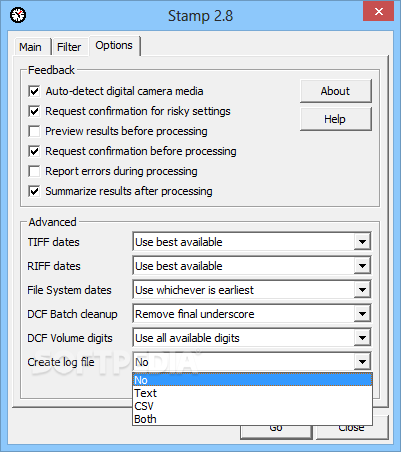Uncheck Auto-detect digital camera media
The width and height of the screenshot is (401, 452).
[x=34, y=91]
